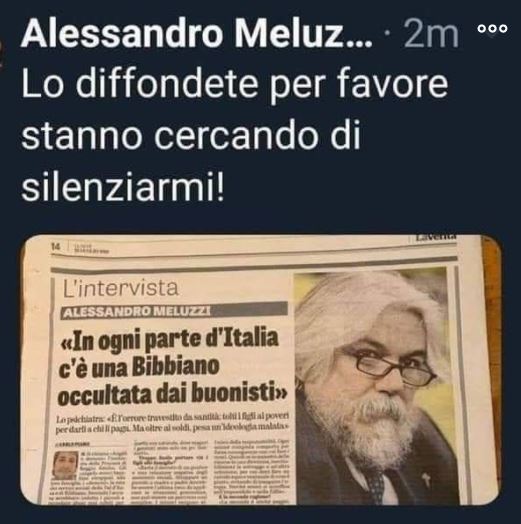Click the tweet line "stanno cercando di"
The width and height of the screenshot is (521, 524).
point(190,135)
